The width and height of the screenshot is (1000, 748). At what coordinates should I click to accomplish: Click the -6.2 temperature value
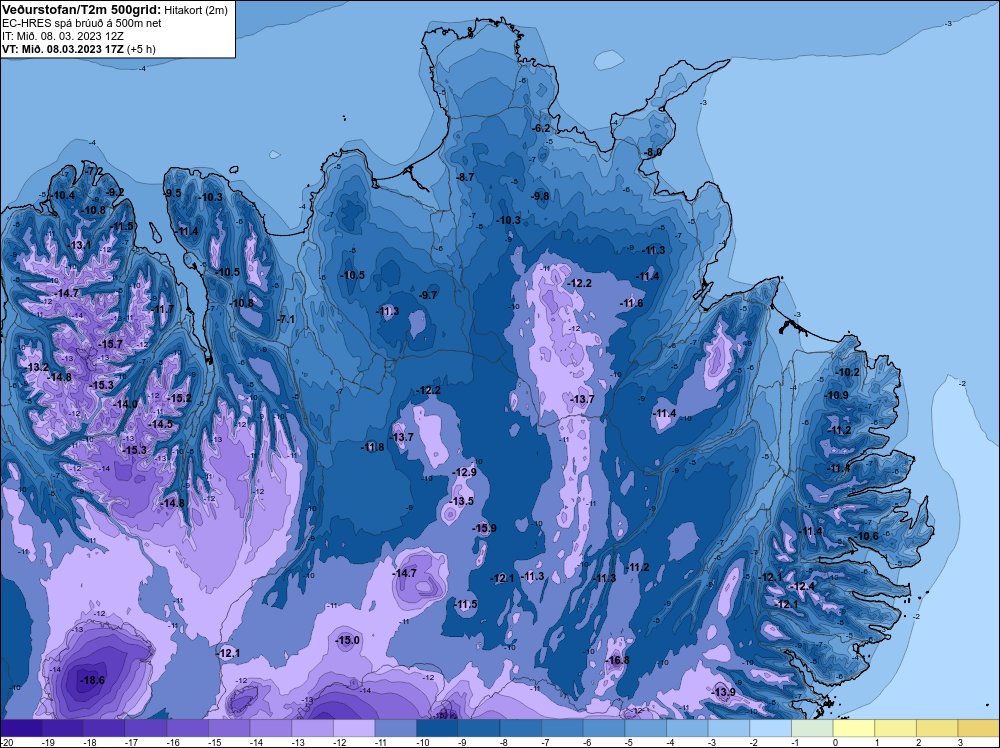click(541, 128)
